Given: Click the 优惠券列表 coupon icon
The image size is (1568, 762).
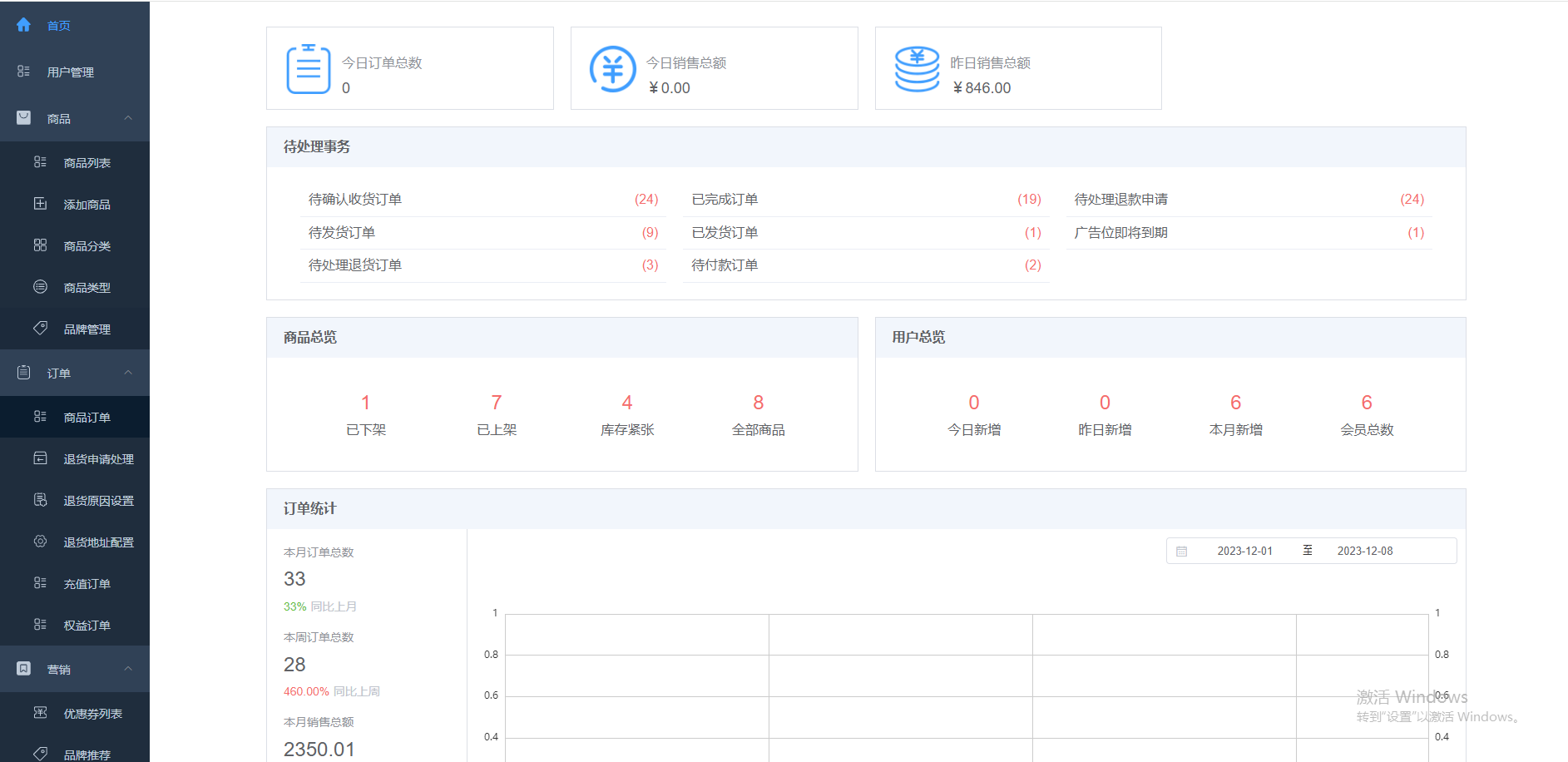Looking at the screenshot, I should (40, 713).
